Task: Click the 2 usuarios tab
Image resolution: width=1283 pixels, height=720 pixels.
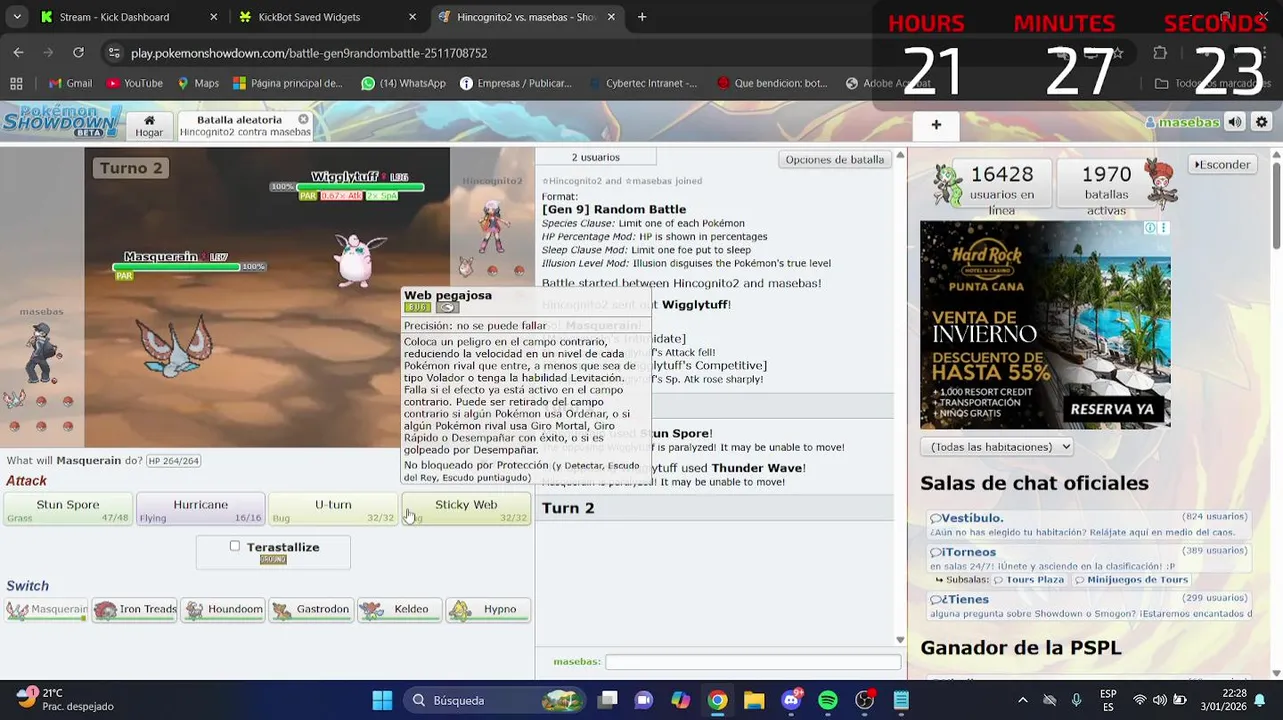Action: click(595, 157)
